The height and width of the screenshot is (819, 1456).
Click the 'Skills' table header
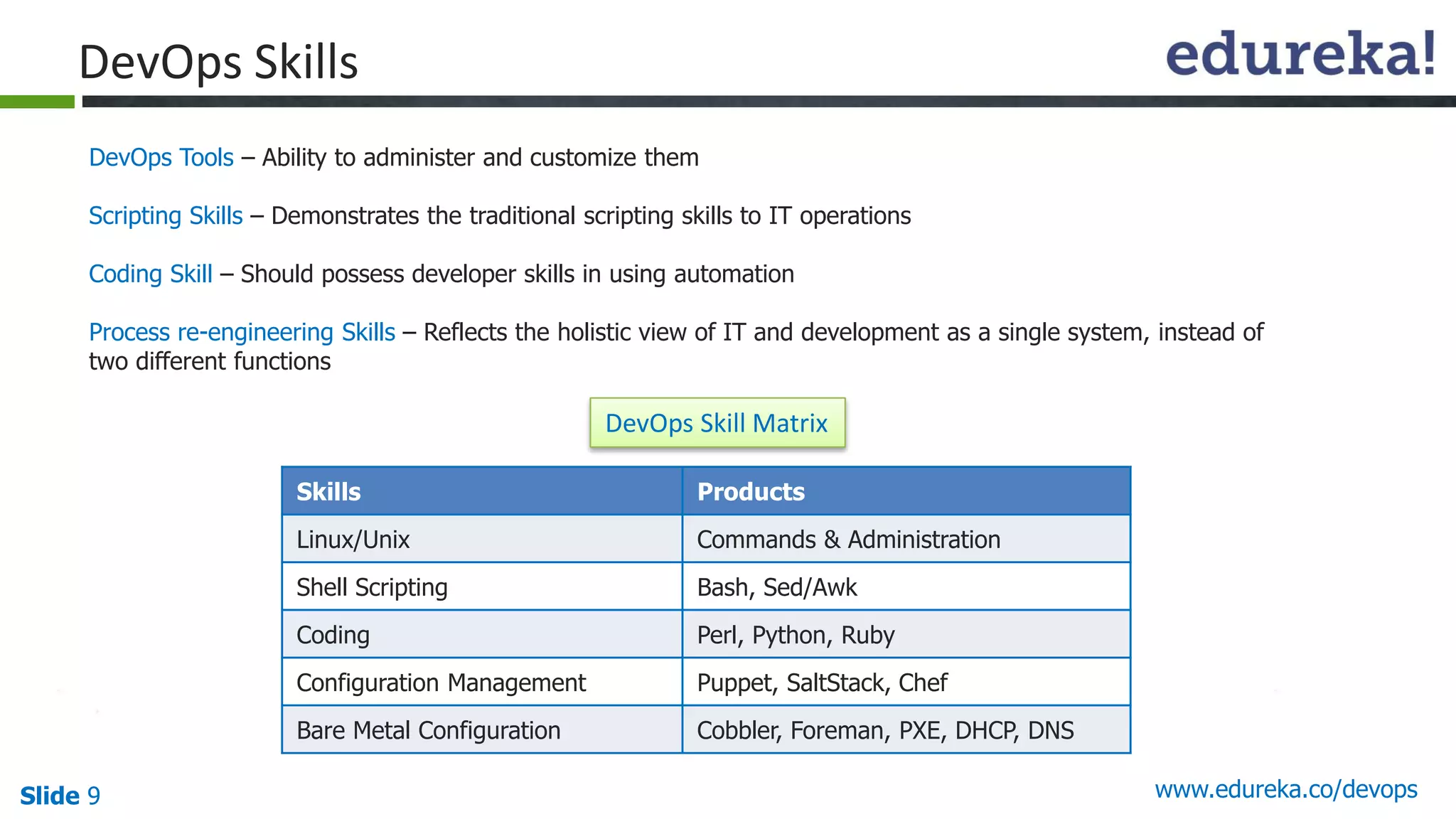click(x=482, y=491)
